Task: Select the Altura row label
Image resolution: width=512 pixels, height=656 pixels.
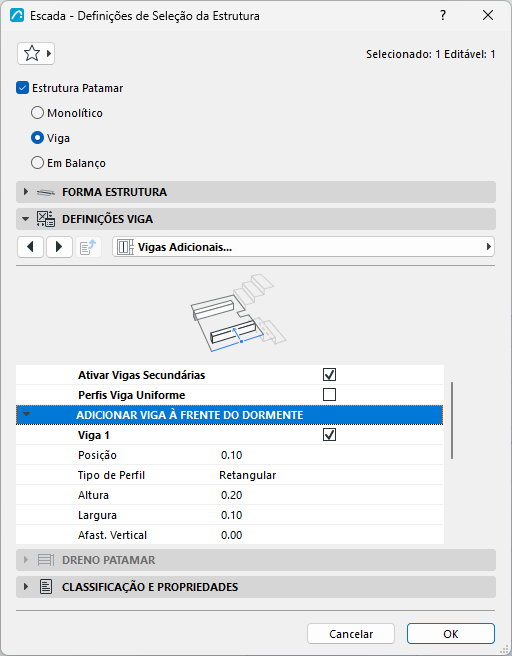Action: click(93, 495)
